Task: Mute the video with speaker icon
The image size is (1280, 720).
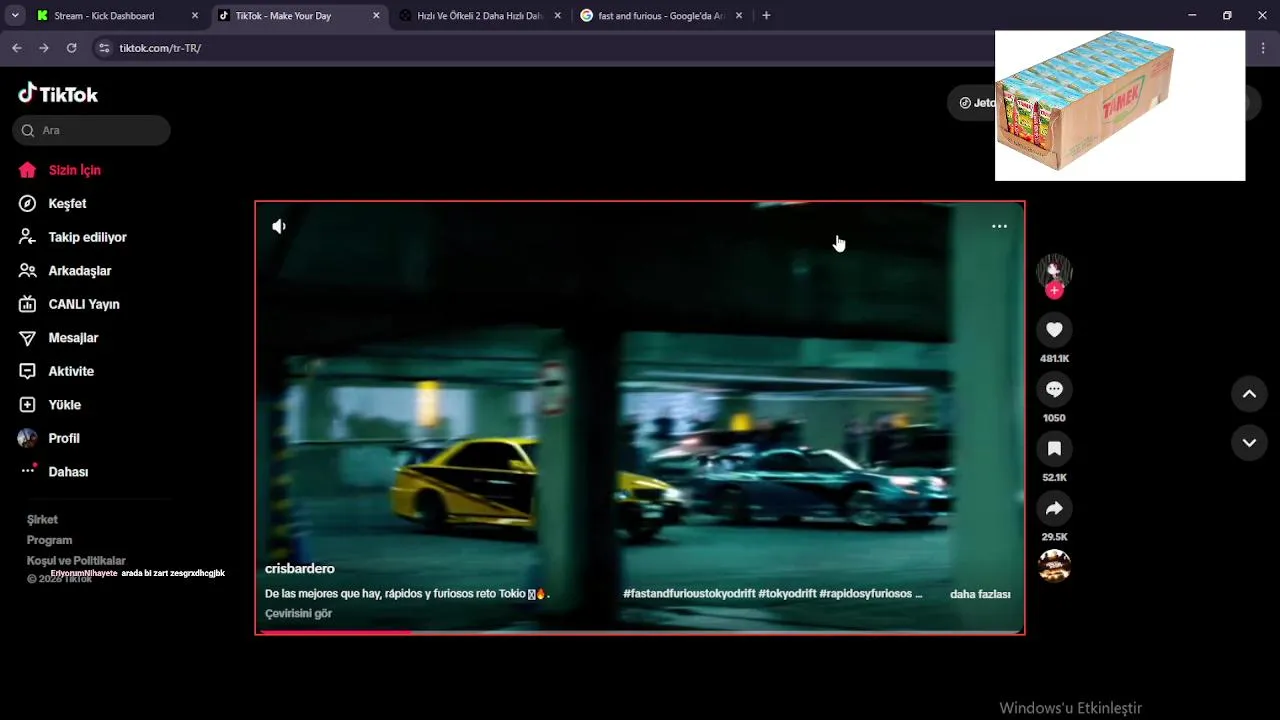Action: [279, 226]
